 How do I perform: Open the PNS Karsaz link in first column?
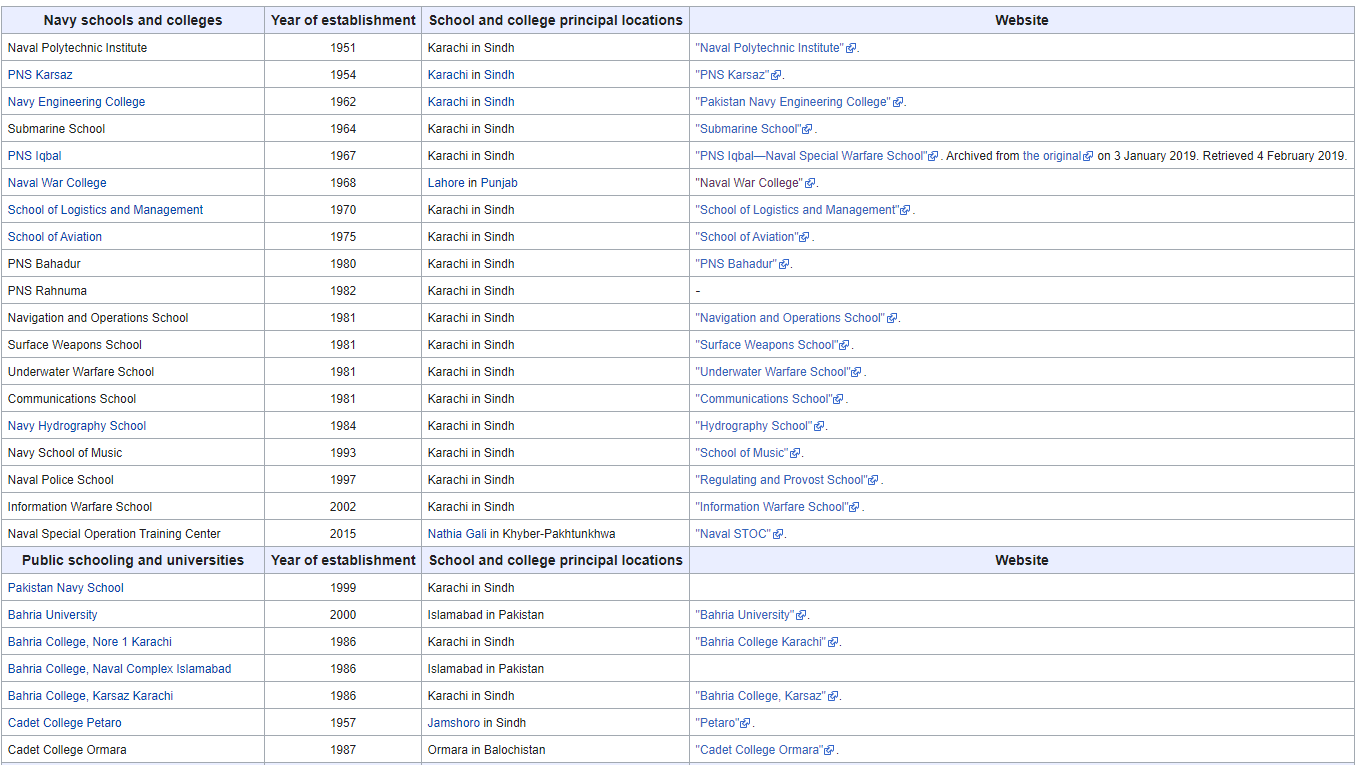pyautogui.click(x=40, y=75)
